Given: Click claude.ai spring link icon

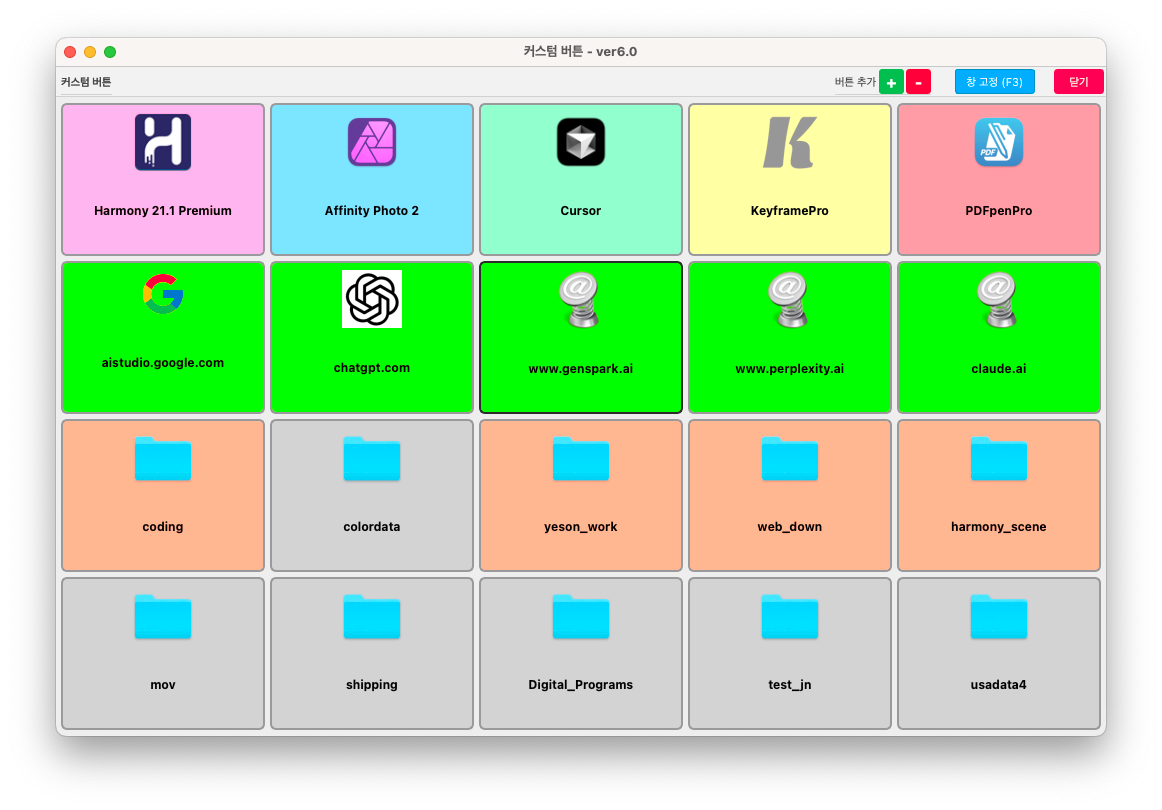Looking at the screenshot, I should tap(999, 300).
